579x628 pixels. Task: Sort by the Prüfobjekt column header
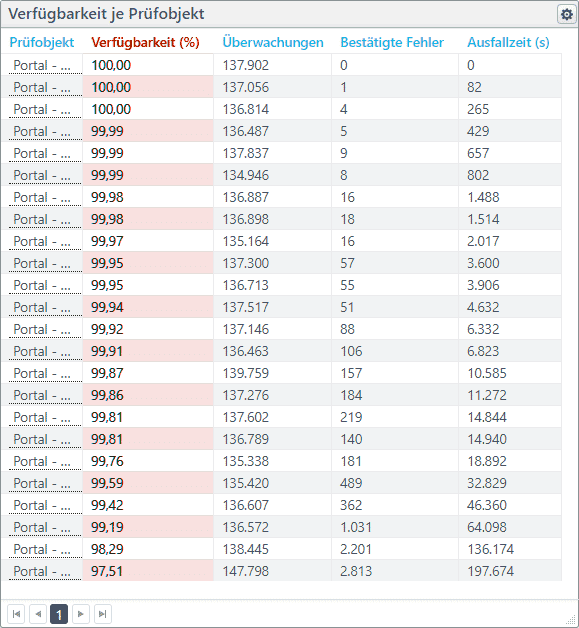tap(42, 42)
